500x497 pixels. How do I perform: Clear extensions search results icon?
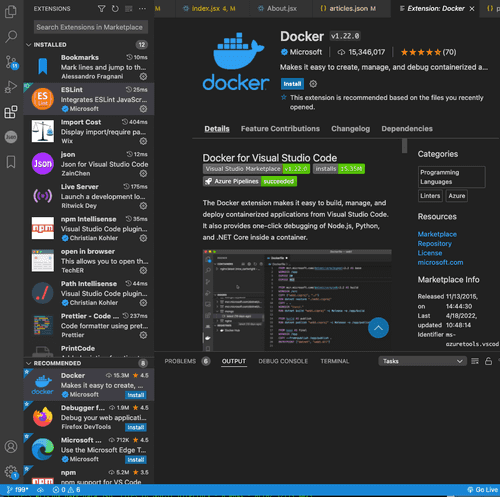(x=129, y=9)
